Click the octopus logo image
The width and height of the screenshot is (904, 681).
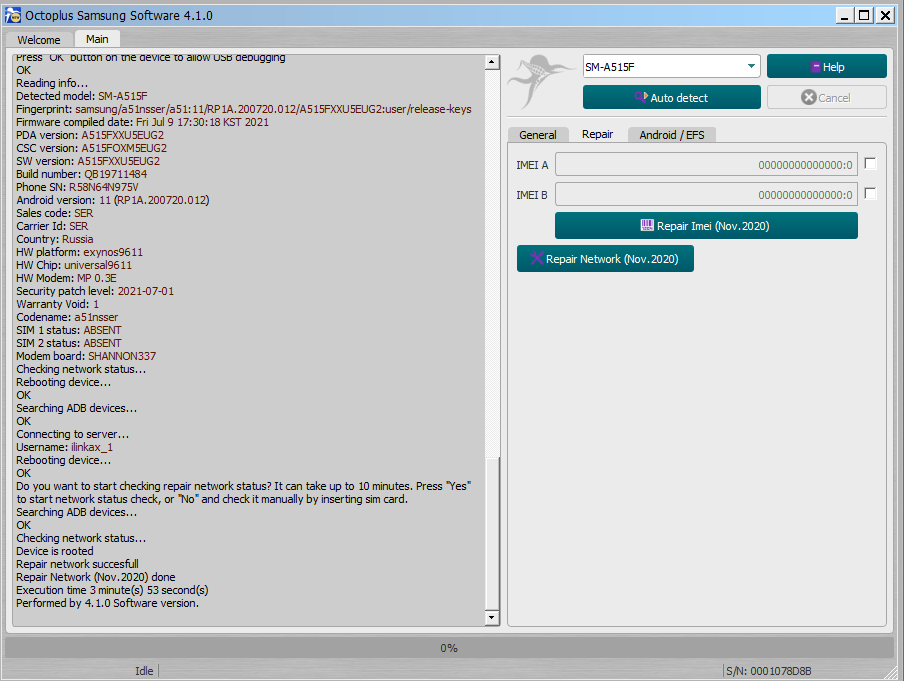click(x=541, y=81)
